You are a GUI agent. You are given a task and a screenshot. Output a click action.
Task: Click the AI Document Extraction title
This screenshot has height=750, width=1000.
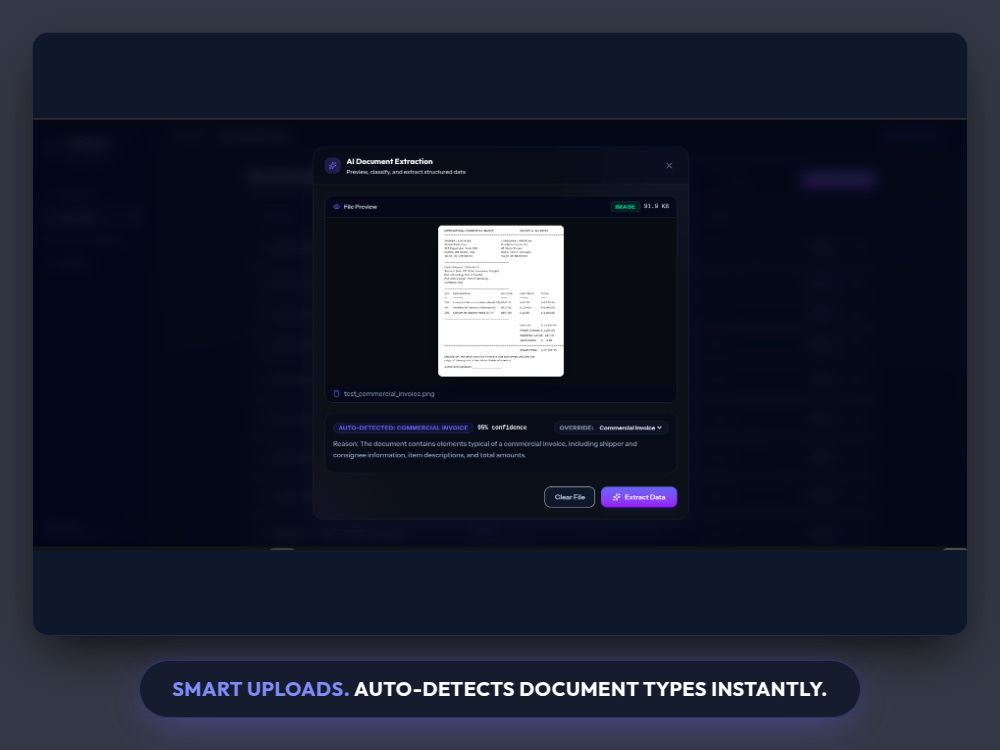click(x=389, y=161)
